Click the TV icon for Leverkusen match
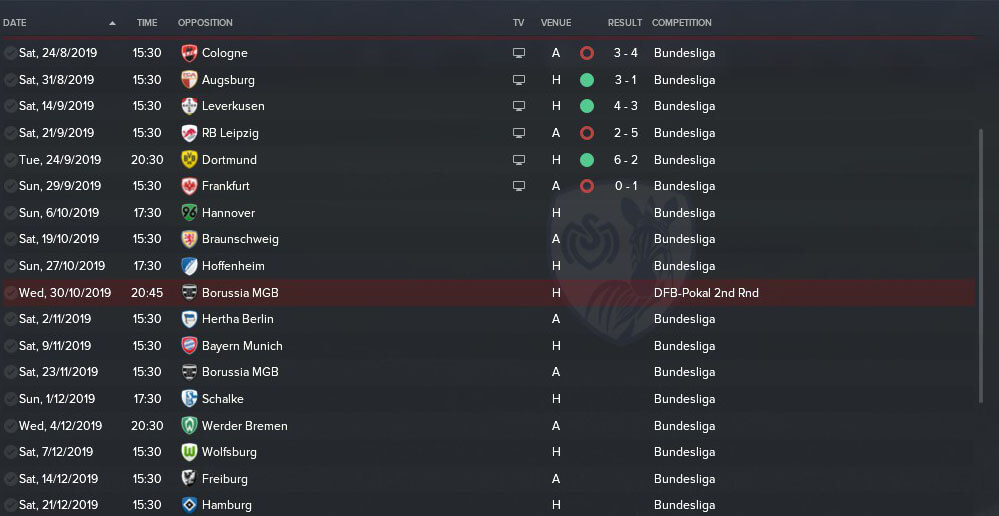Viewport: 999px width, 516px height. click(x=519, y=106)
